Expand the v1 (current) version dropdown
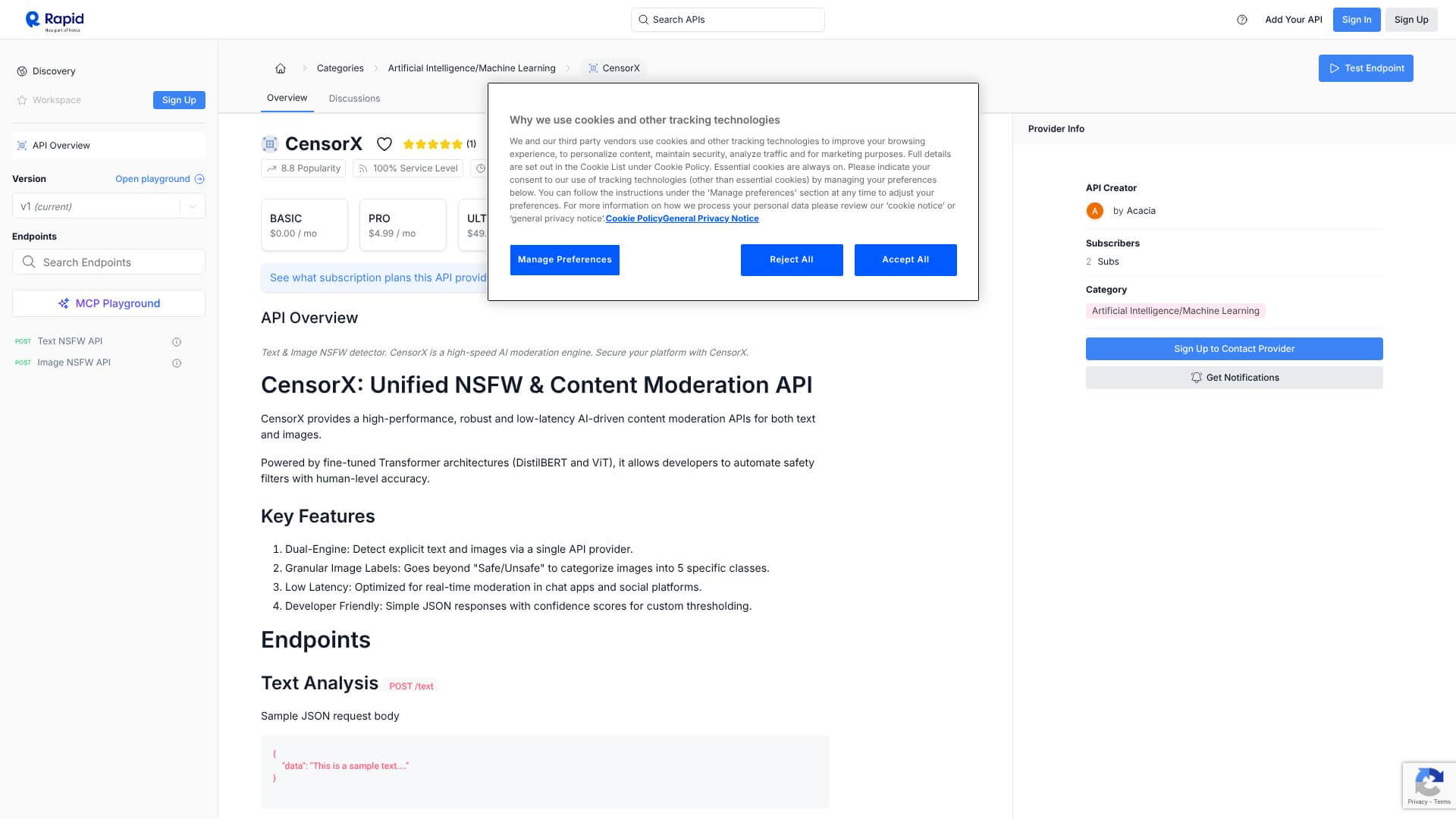Viewport: 1456px width, 819px height. tap(108, 206)
